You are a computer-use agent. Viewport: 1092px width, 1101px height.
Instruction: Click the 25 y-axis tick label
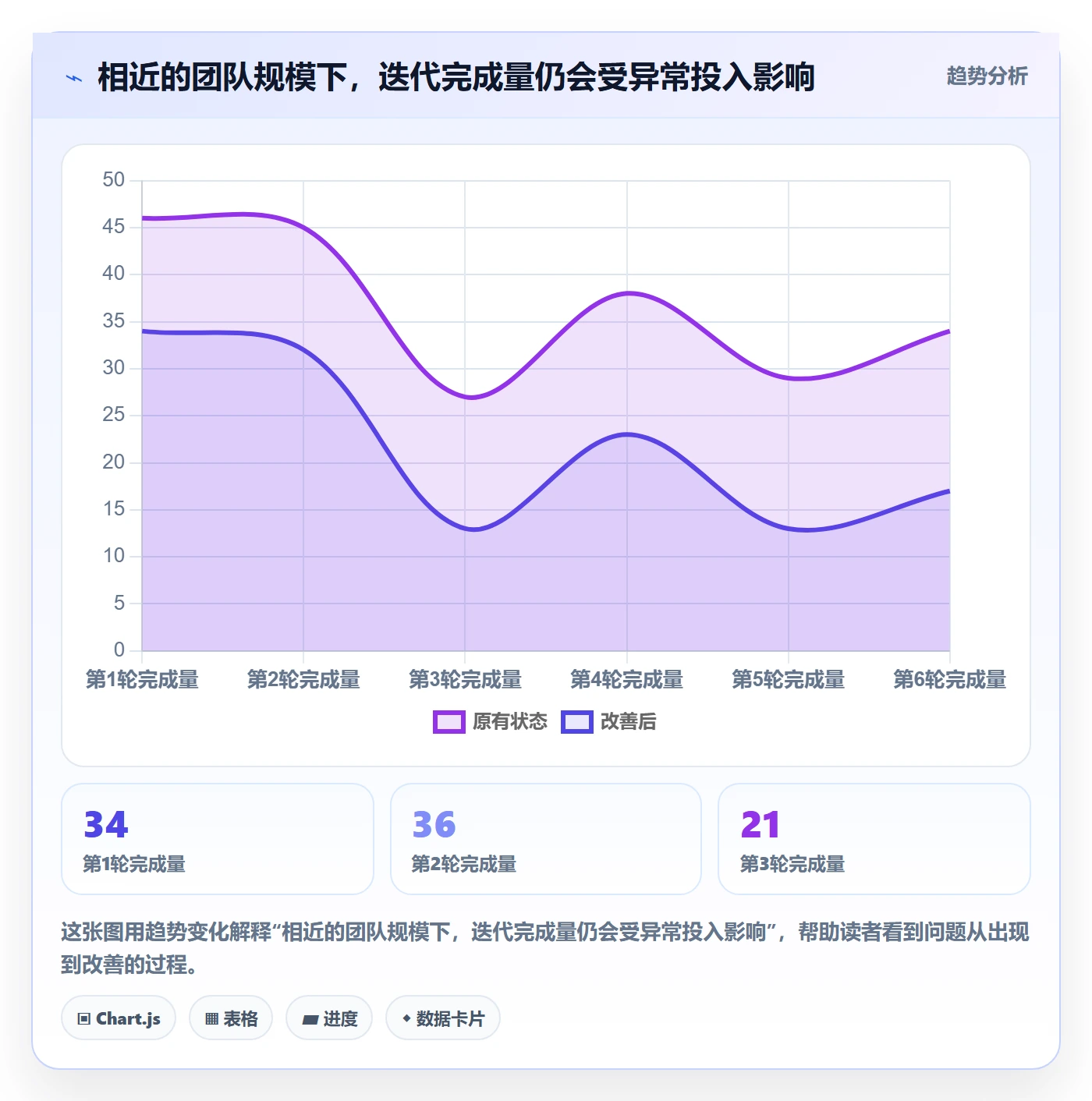(x=114, y=415)
